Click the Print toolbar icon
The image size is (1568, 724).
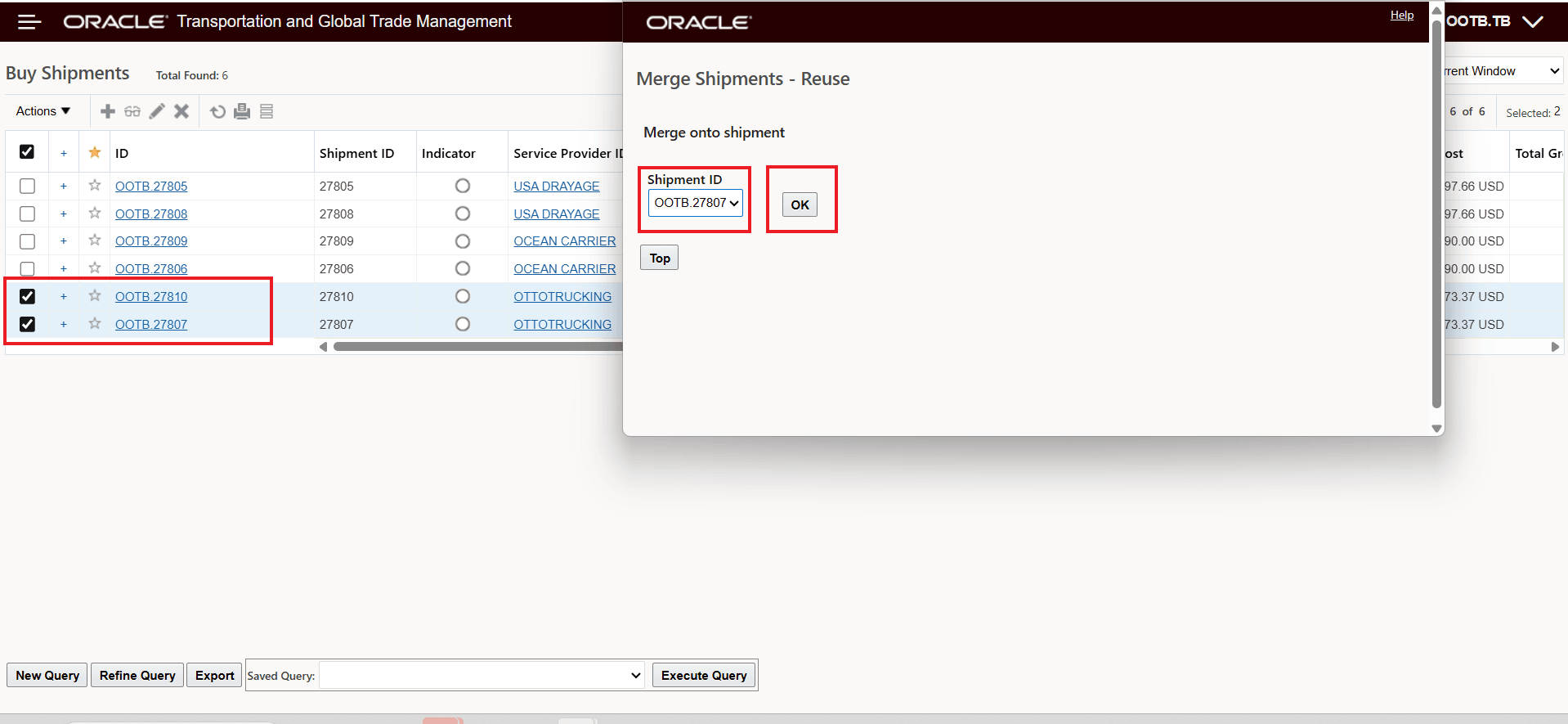242,111
